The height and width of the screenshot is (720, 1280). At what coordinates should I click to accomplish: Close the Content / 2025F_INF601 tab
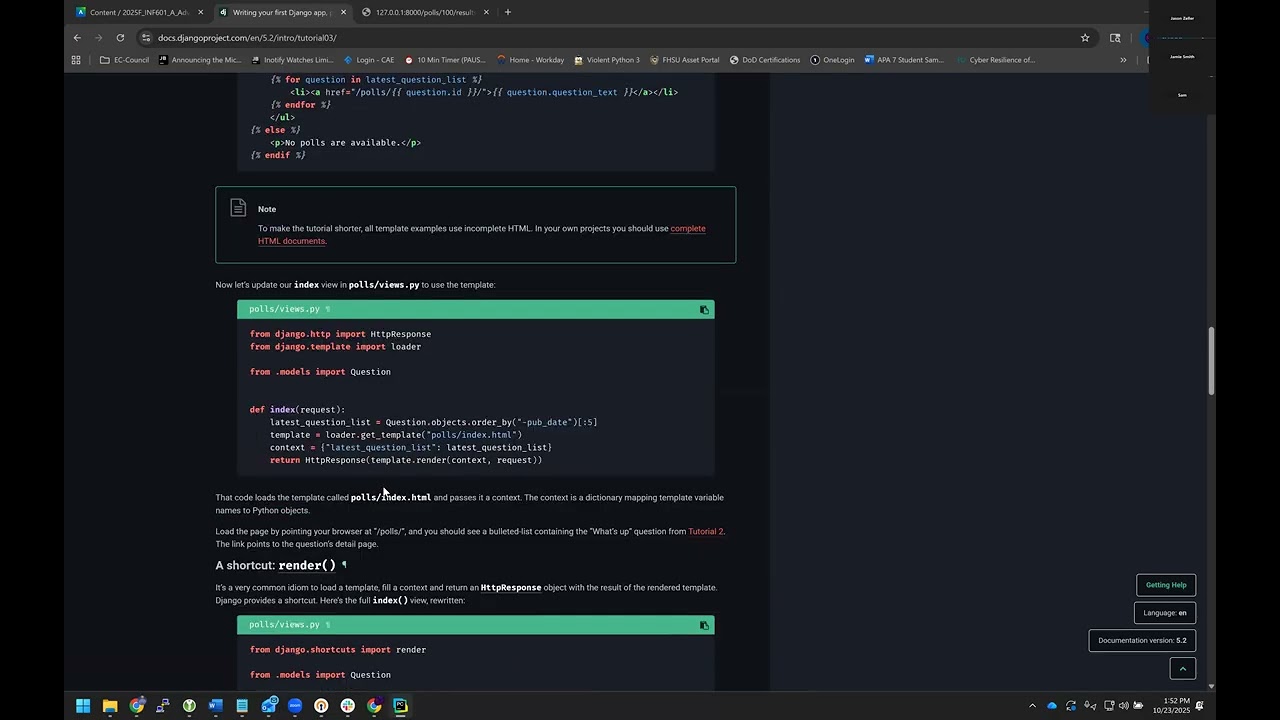point(201,12)
